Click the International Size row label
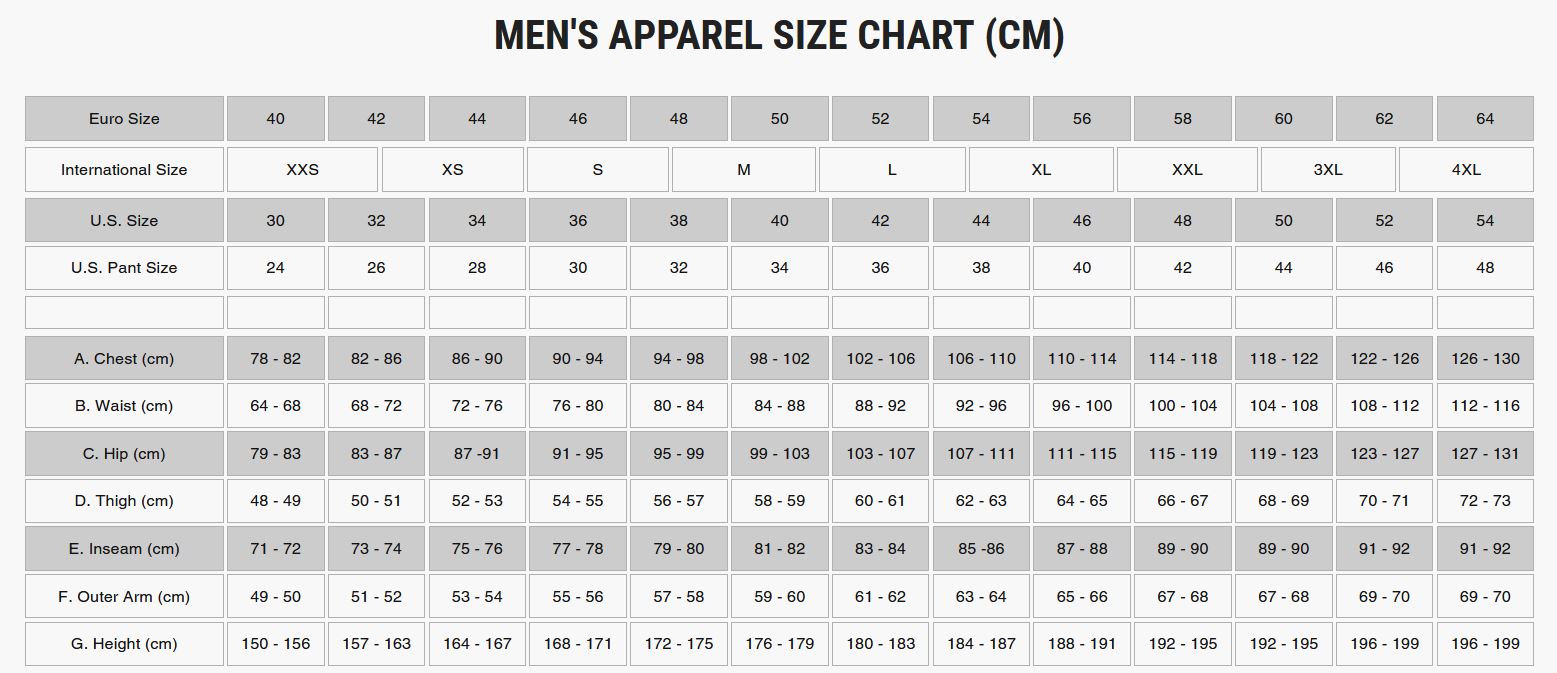This screenshot has width=1557, height=673. [x=124, y=170]
